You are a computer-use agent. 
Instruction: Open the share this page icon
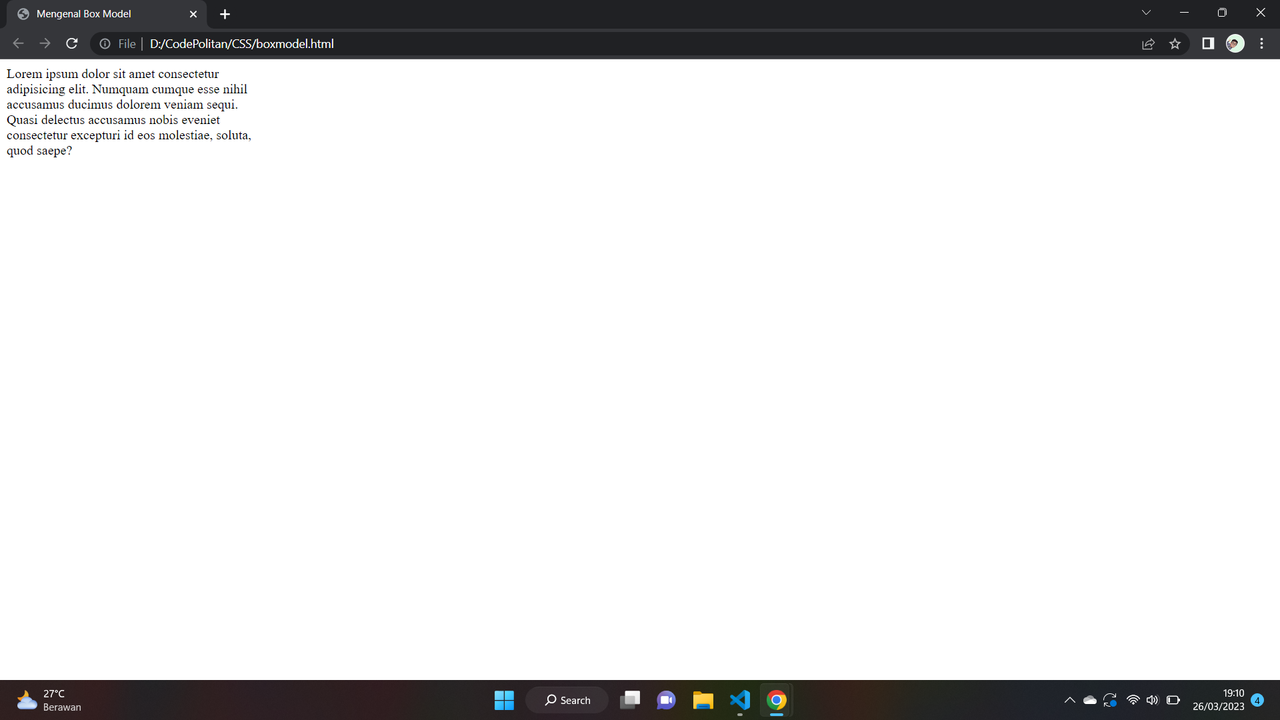(1147, 43)
